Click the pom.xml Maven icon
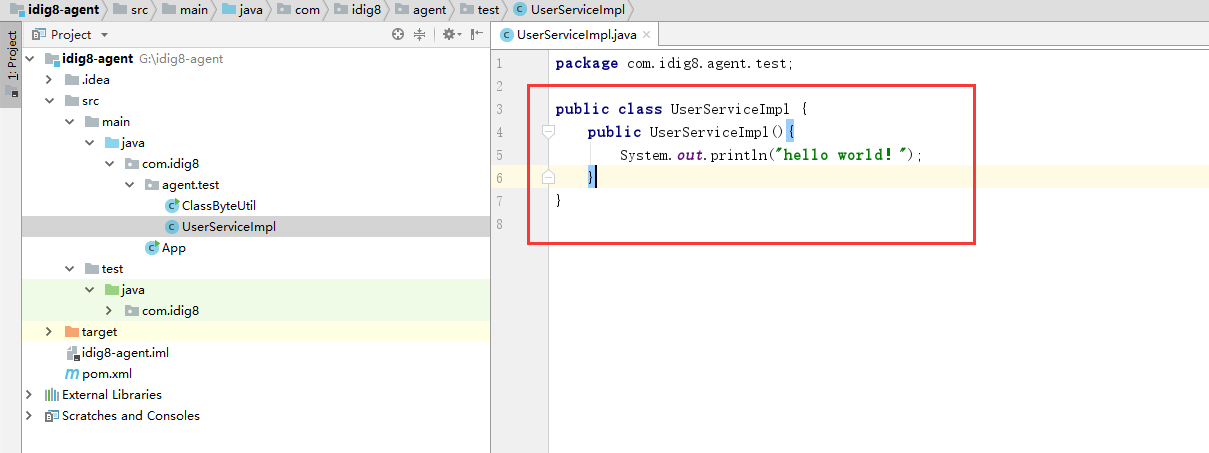Image resolution: width=1209 pixels, height=453 pixels. click(72, 374)
